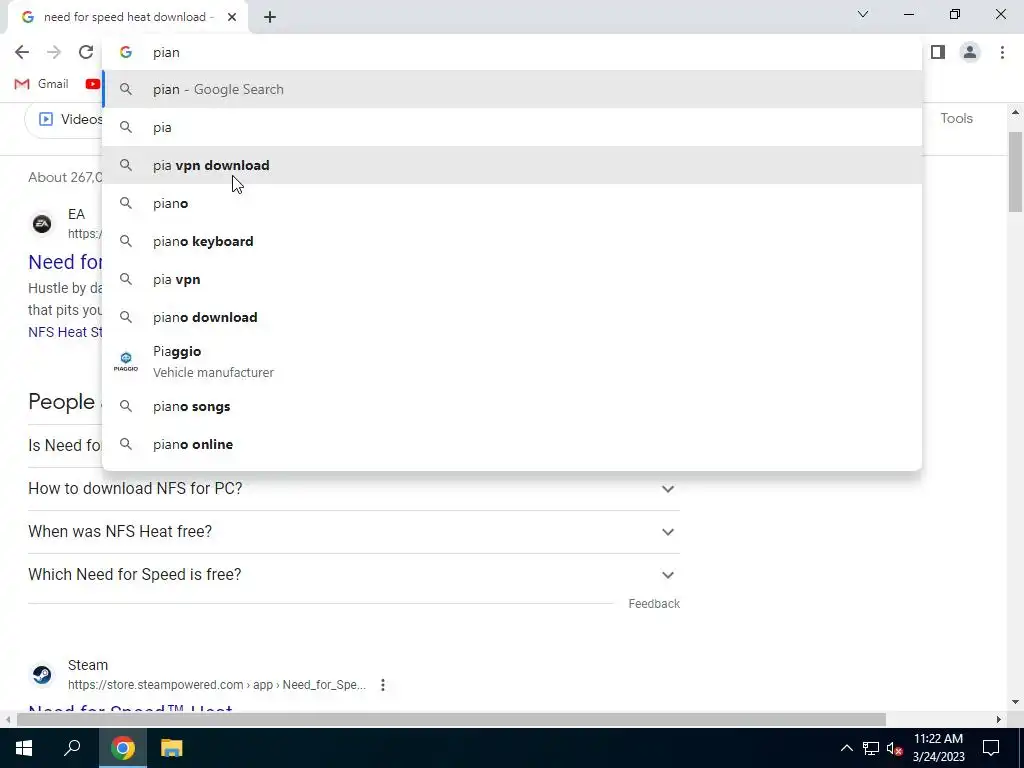Image resolution: width=1024 pixels, height=768 pixels.
Task: Open the Windows Start menu
Action: [24, 748]
